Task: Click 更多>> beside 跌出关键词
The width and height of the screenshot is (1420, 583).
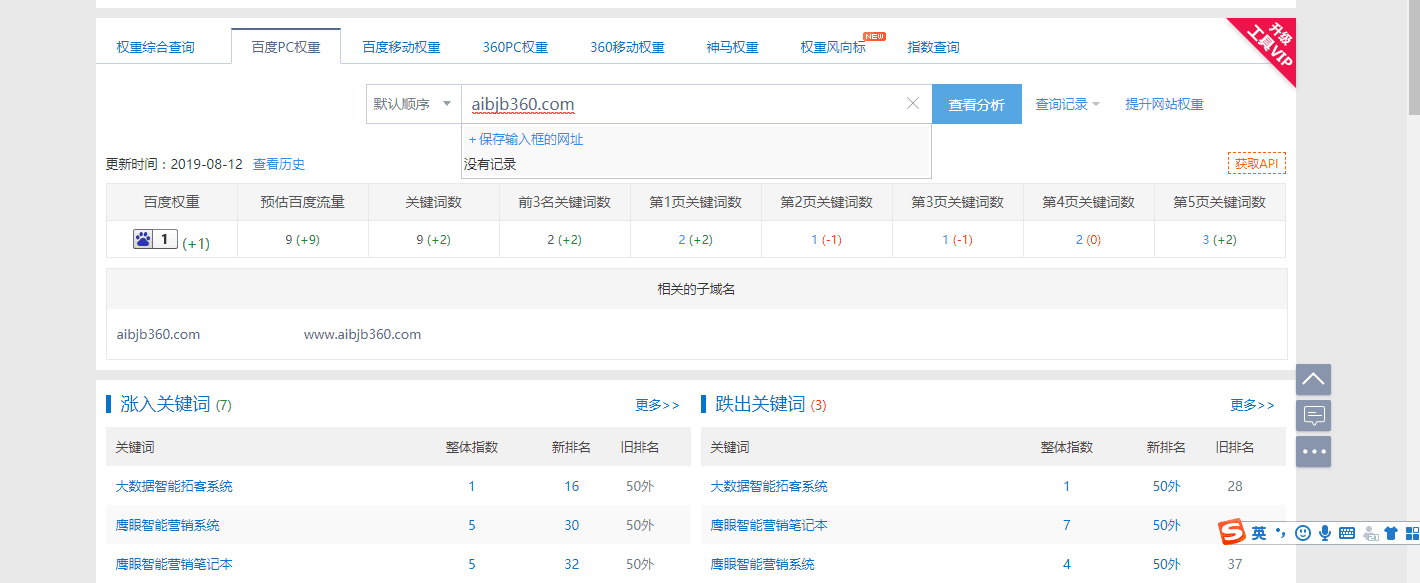Action: (1252, 405)
